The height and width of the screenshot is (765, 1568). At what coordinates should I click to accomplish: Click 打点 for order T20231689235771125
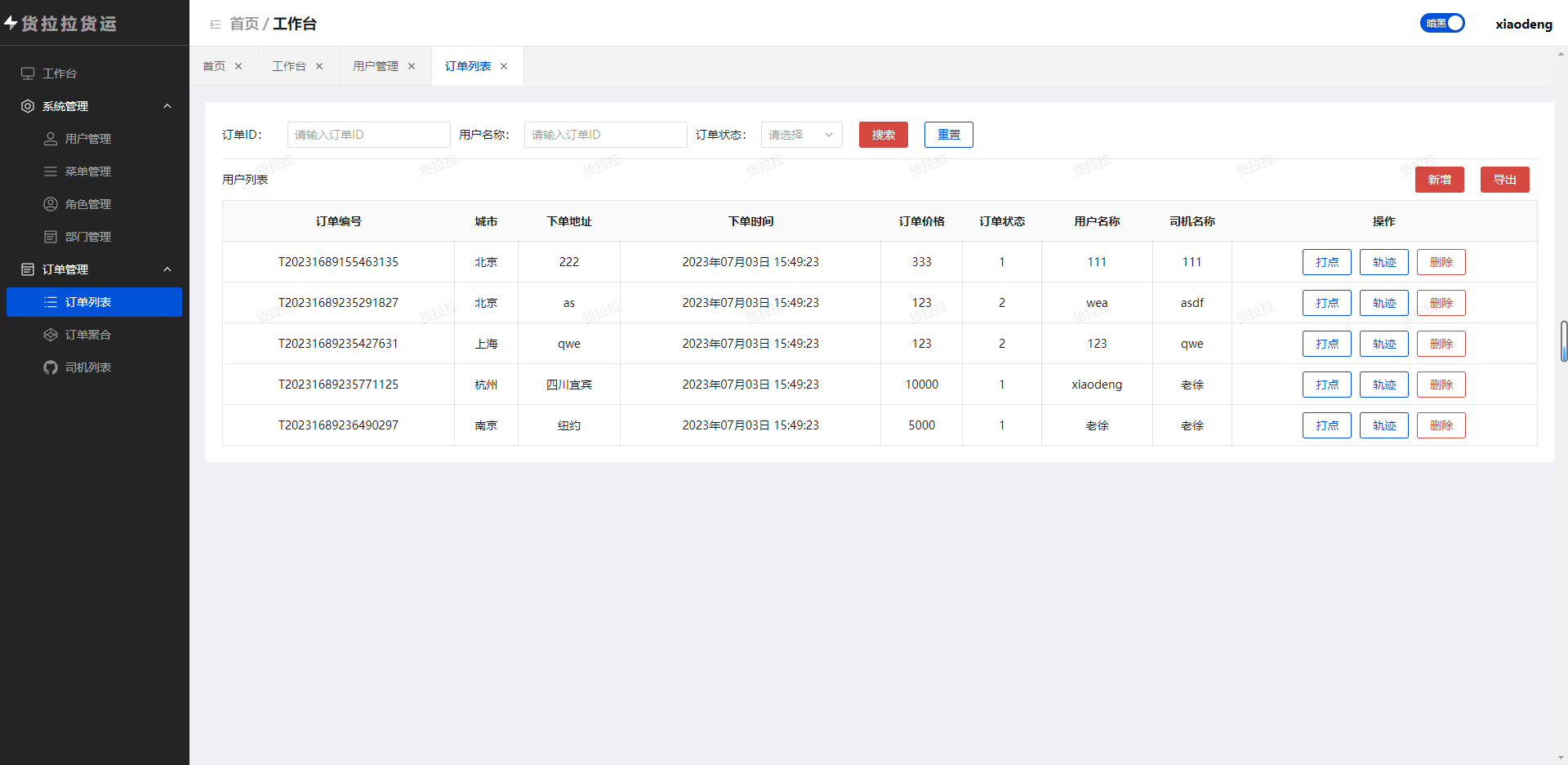click(x=1327, y=385)
